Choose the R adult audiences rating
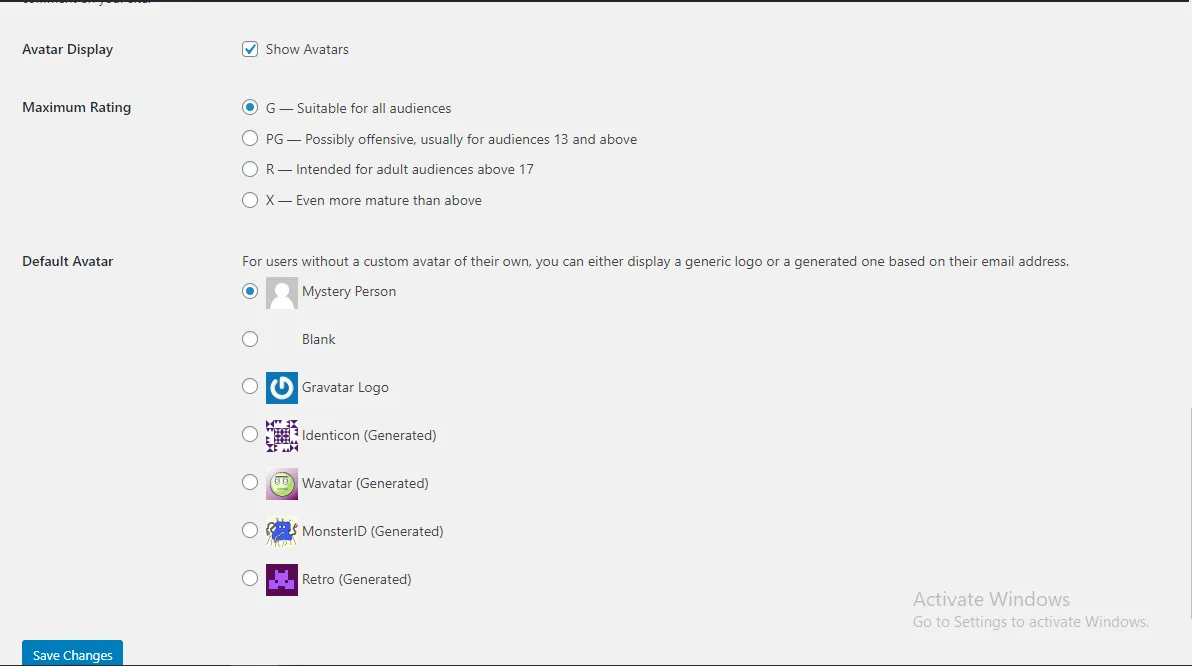The height and width of the screenshot is (666, 1192). pos(250,169)
